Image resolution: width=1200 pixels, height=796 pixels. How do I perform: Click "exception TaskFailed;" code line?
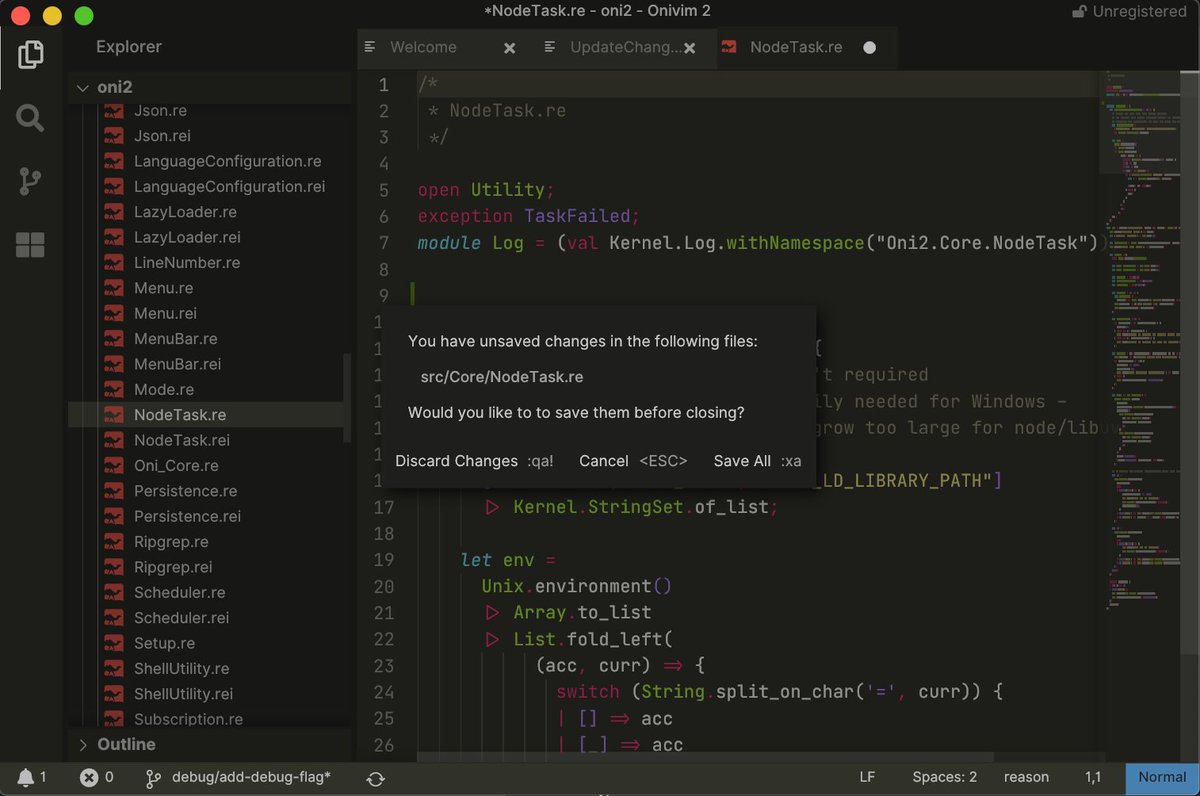click(x=528, y=216)
